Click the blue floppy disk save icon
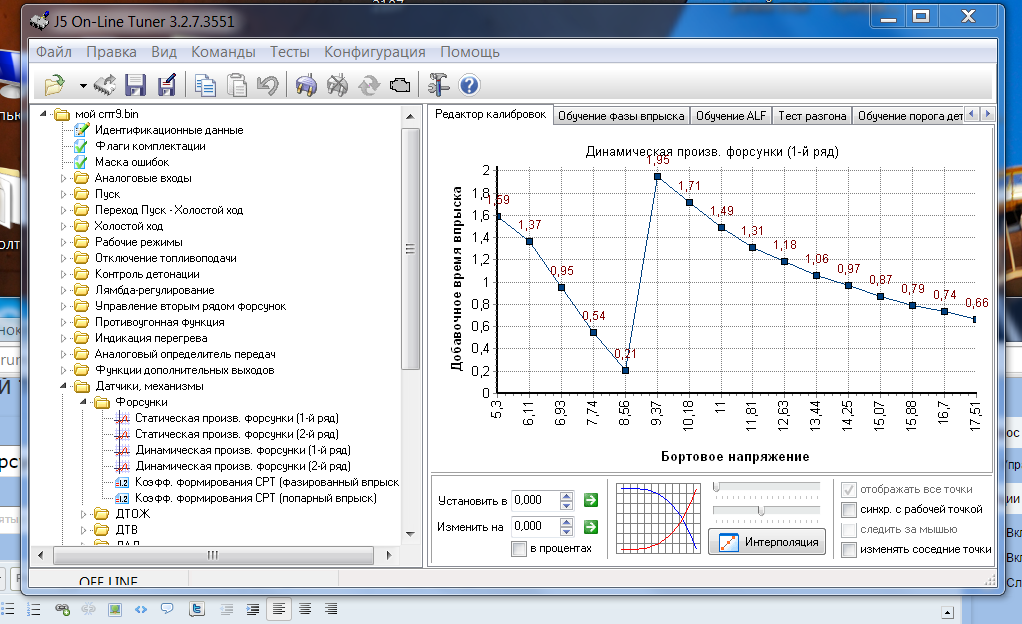 coord(135,85)
